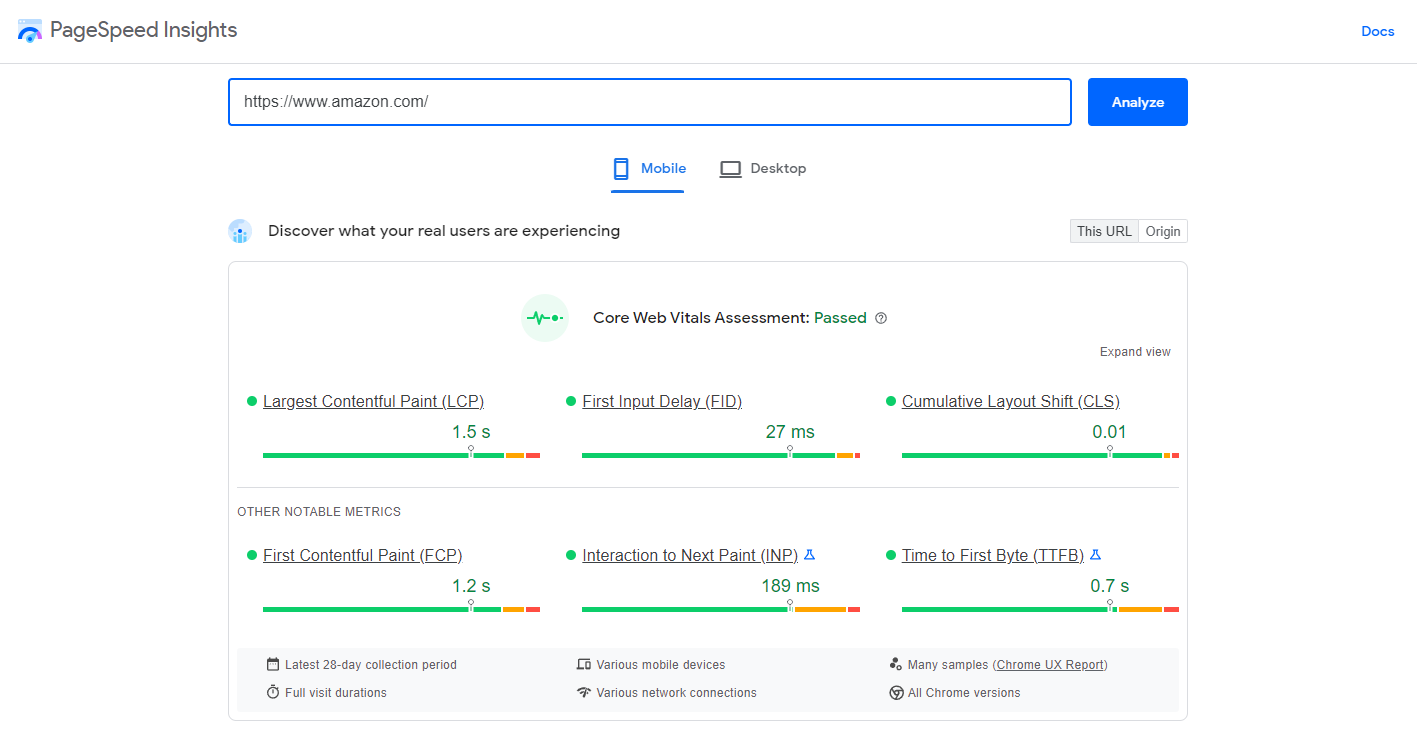Click the LCP distribution bar marker

471,453
